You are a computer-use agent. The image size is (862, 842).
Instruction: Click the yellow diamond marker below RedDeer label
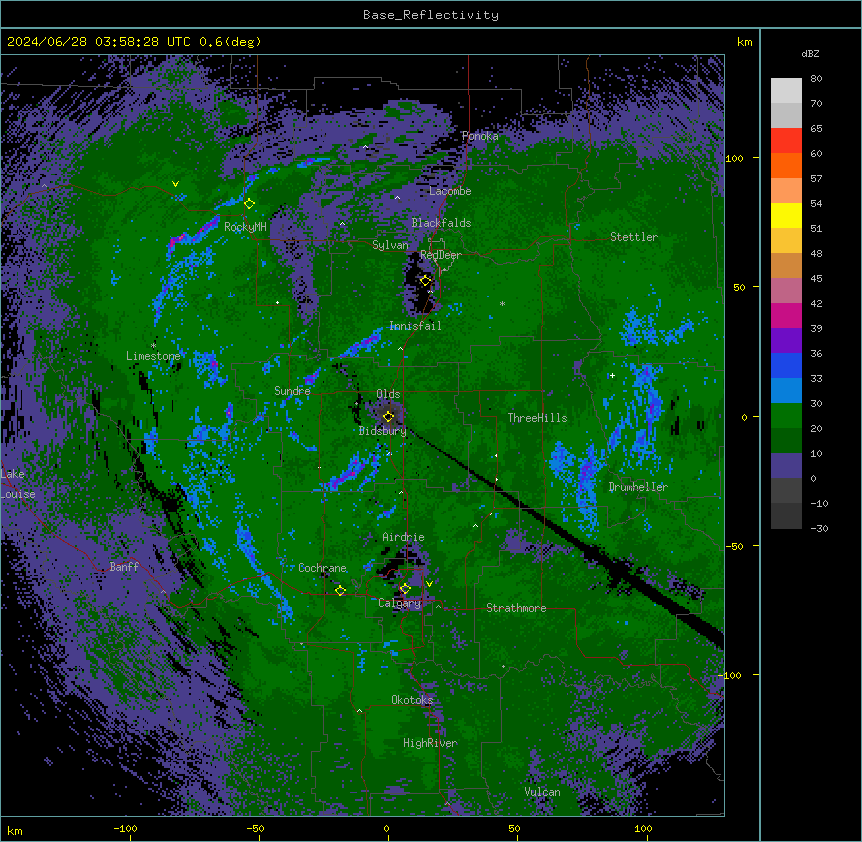click(x=425, y=281)
